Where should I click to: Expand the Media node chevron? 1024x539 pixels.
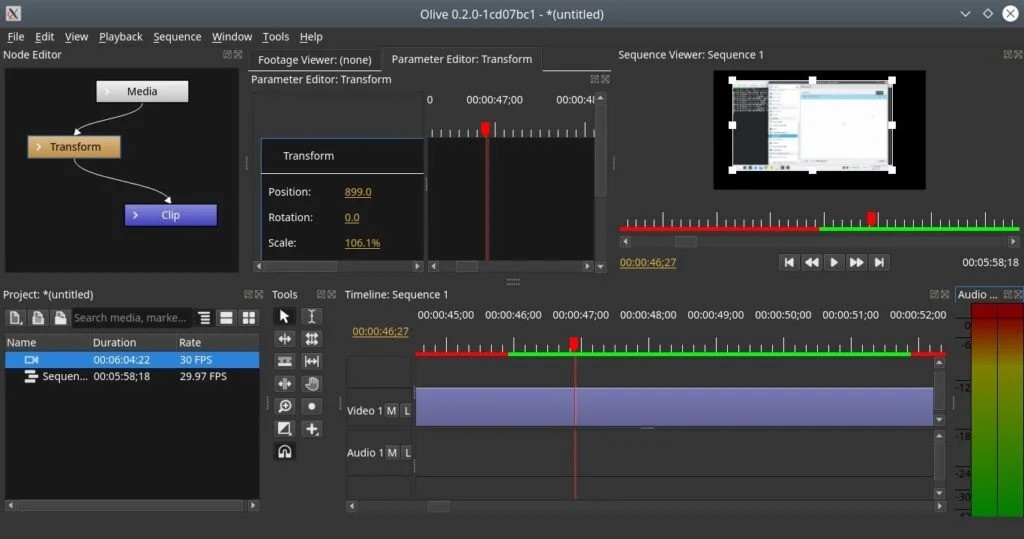108,92
